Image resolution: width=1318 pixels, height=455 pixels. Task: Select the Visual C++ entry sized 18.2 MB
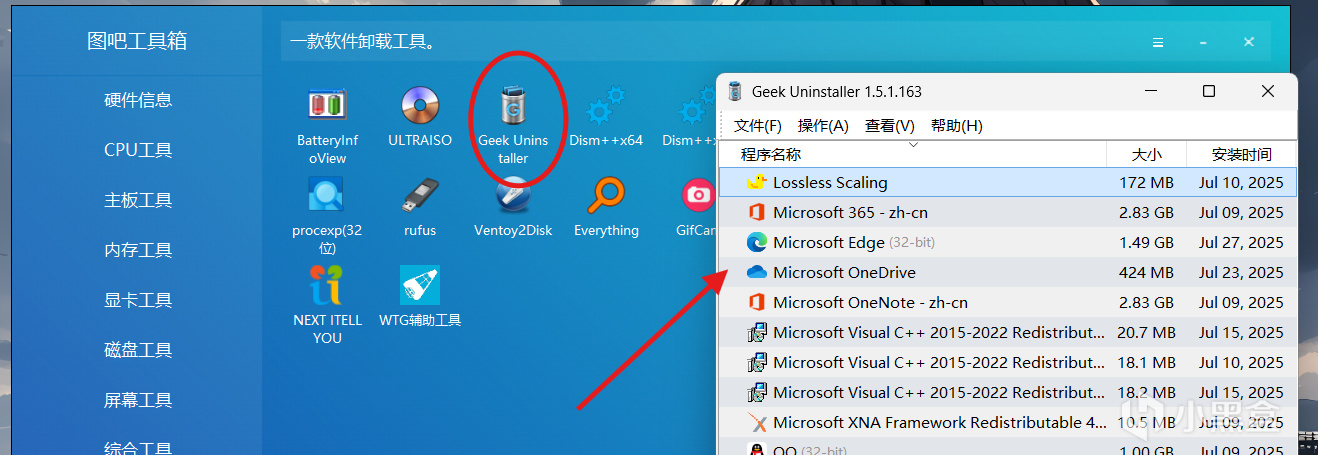click(1008, 392)
